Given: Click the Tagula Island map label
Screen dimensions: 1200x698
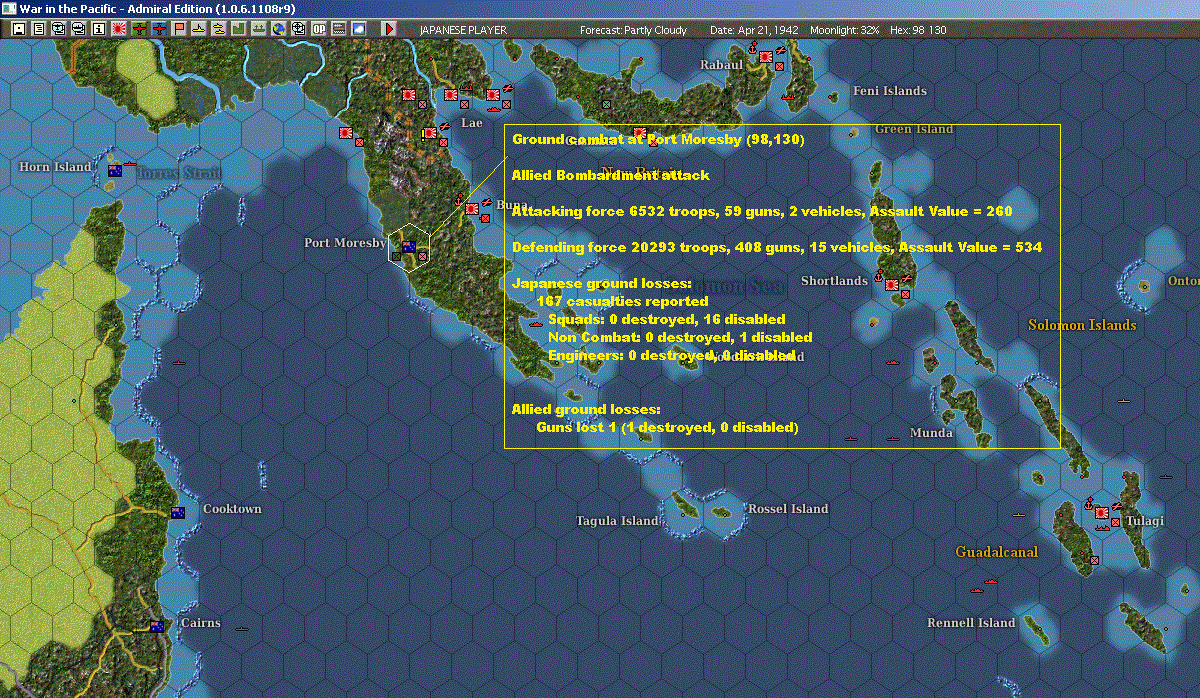Looking at the screenshot, I should pos(617,521).
